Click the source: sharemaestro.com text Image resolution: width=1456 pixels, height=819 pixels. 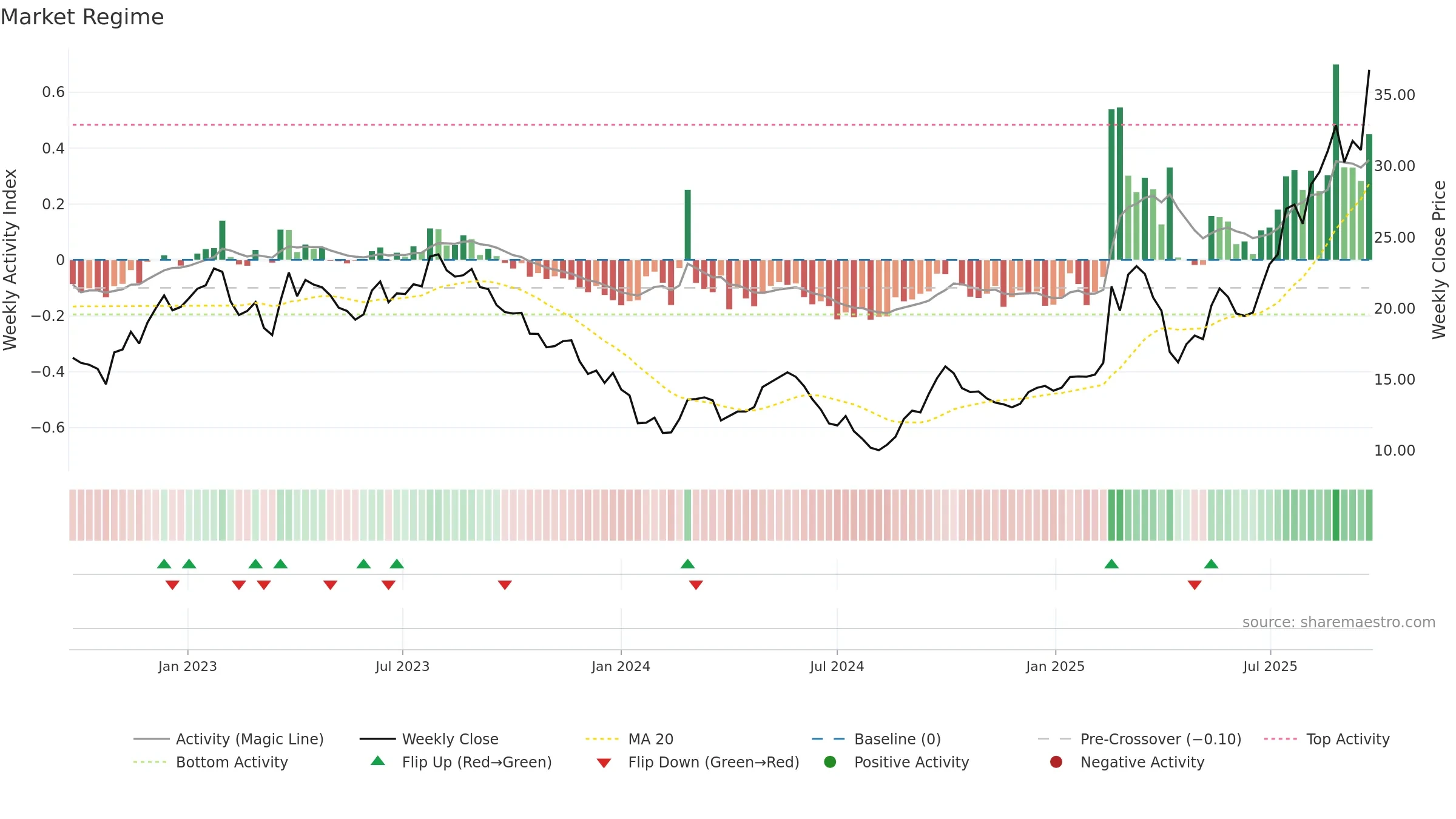1339,622
